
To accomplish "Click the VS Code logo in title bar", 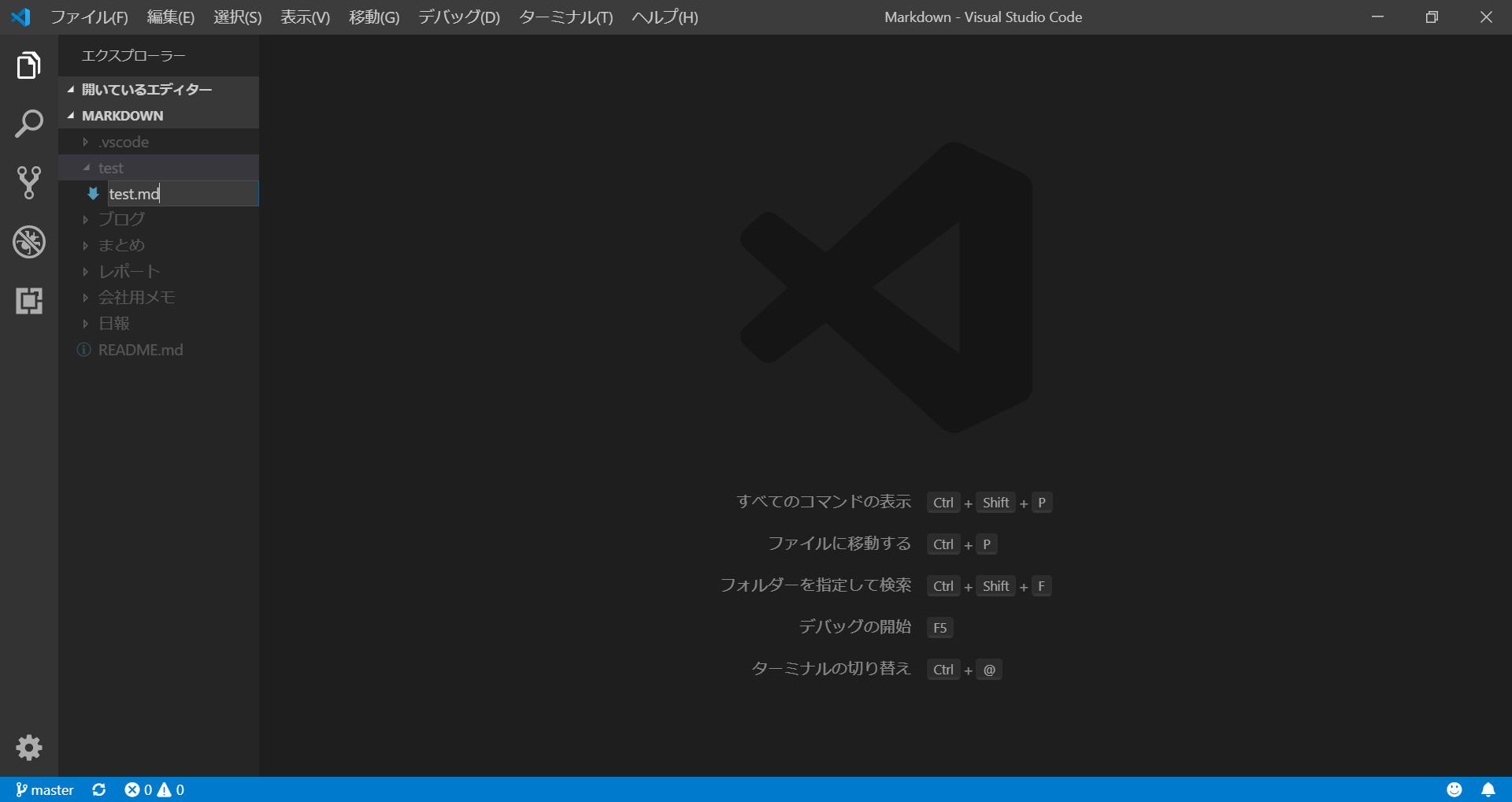I will 21,17.
